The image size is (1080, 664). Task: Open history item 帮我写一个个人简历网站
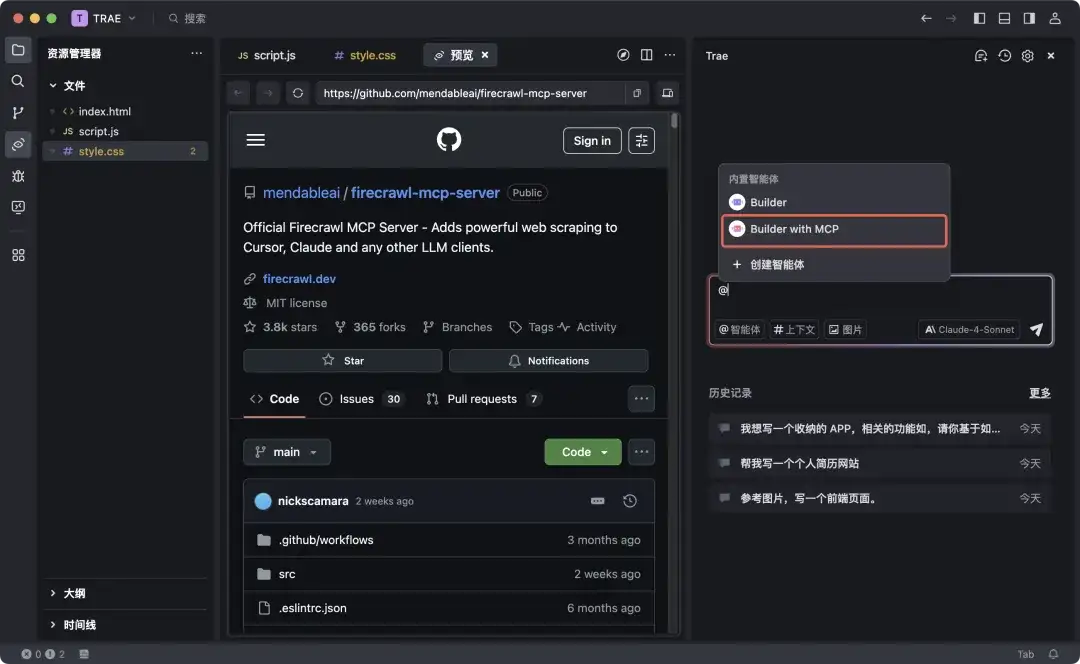880,464
